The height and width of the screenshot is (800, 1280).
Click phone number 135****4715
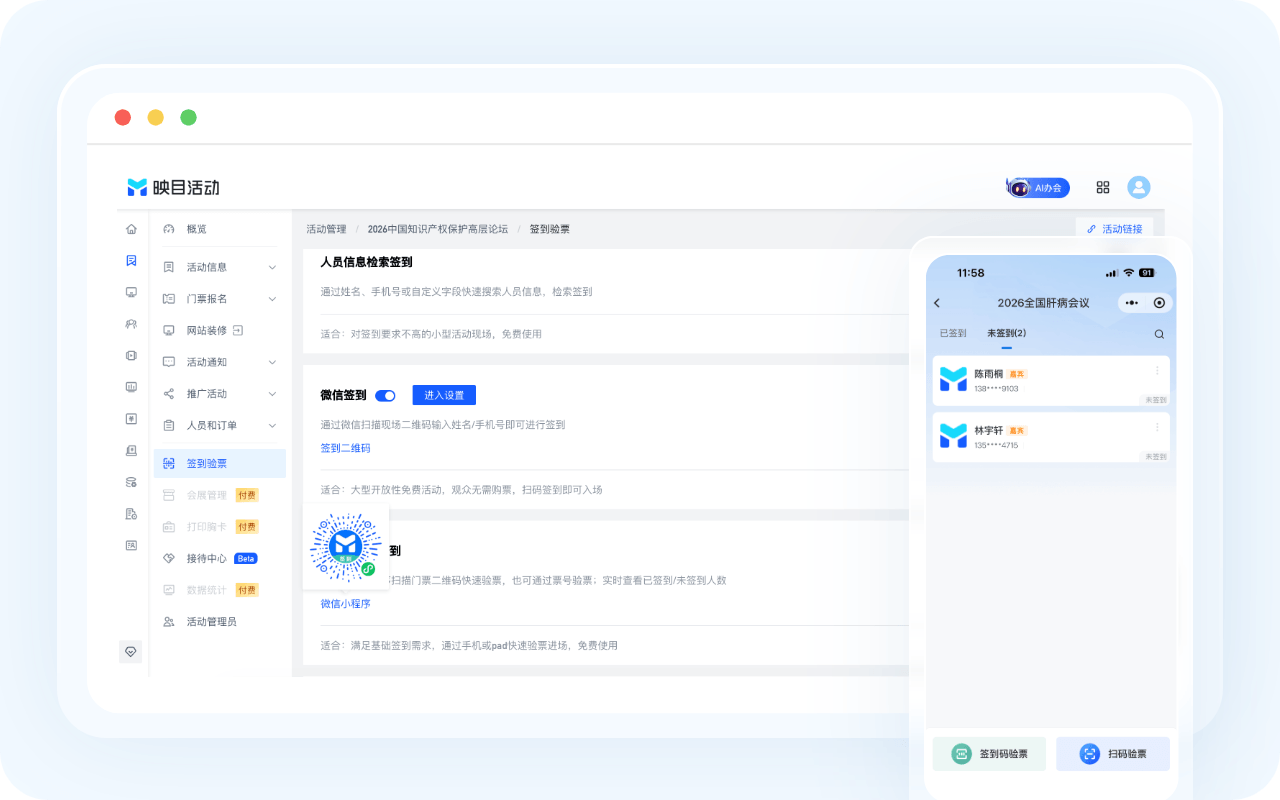pos(996,445)
